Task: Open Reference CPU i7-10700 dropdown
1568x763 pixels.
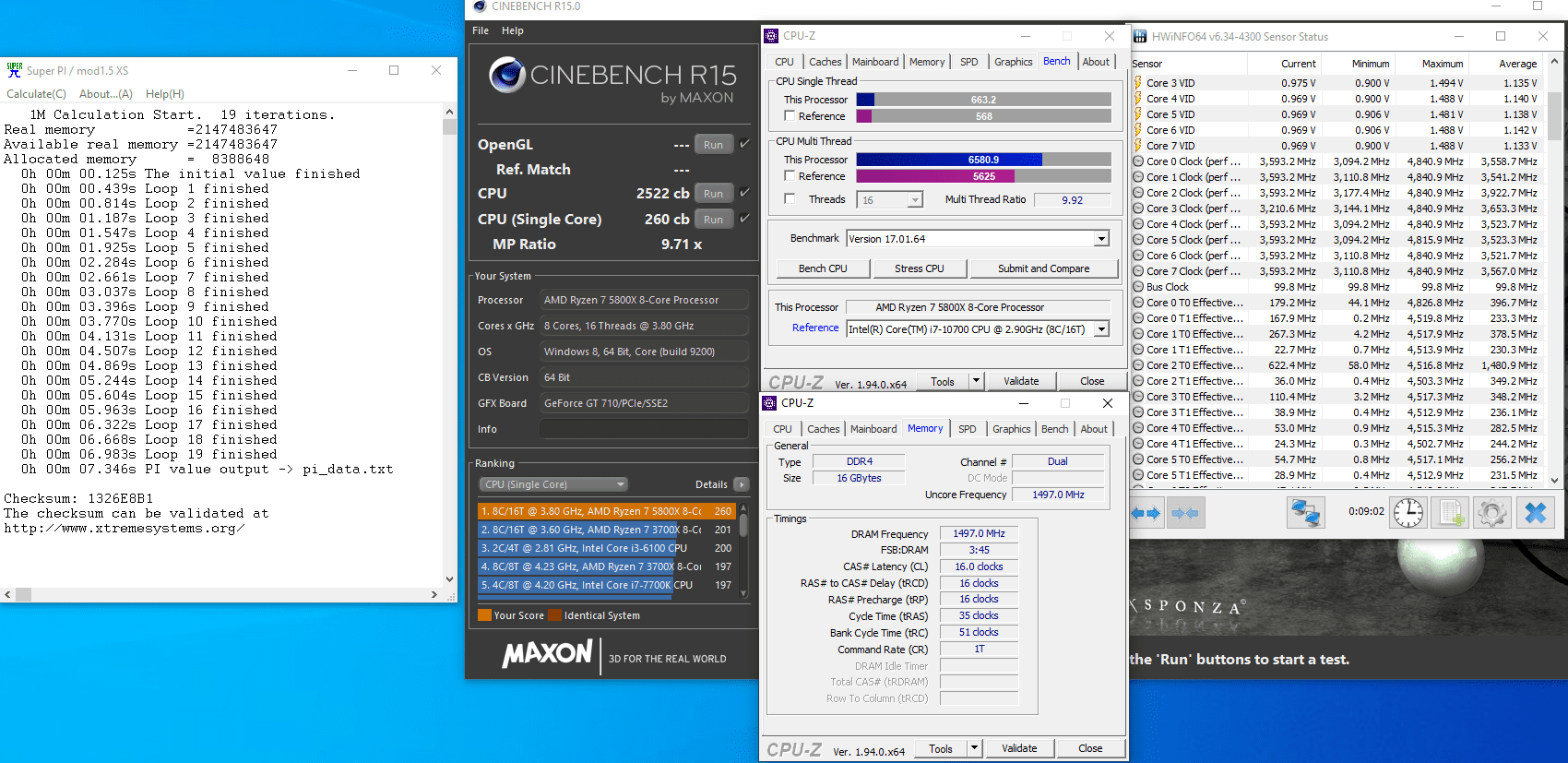Action: point(1101,329)
